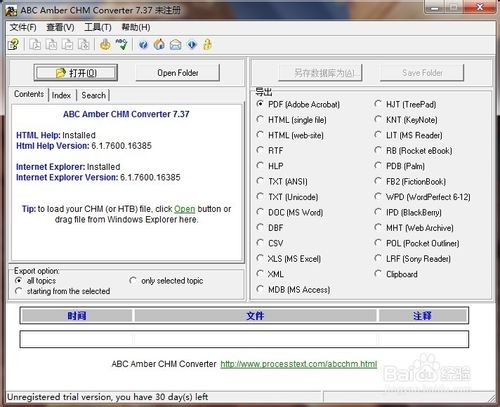The image size is (500, 407).
Task: Choose the DBF export format
Action: [270, 228]
